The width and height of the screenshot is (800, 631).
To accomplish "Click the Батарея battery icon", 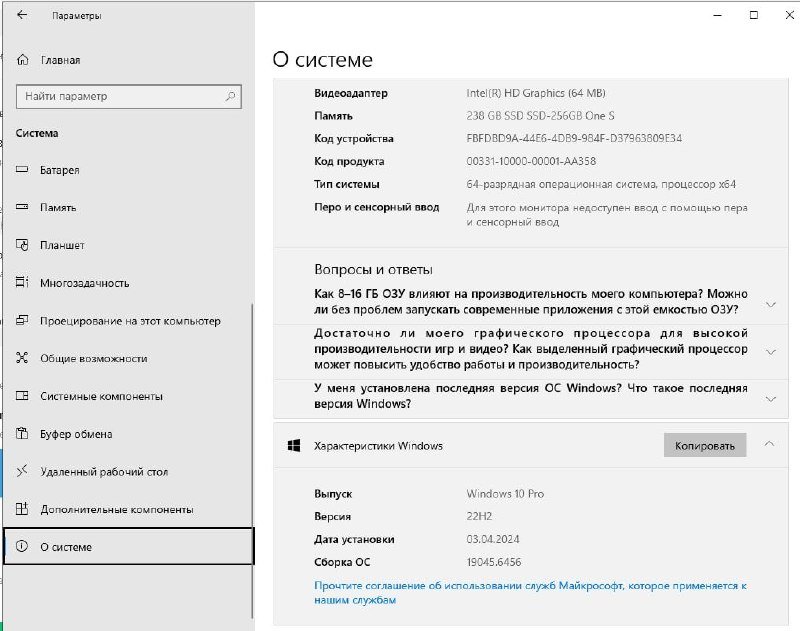I will (22, 169).
